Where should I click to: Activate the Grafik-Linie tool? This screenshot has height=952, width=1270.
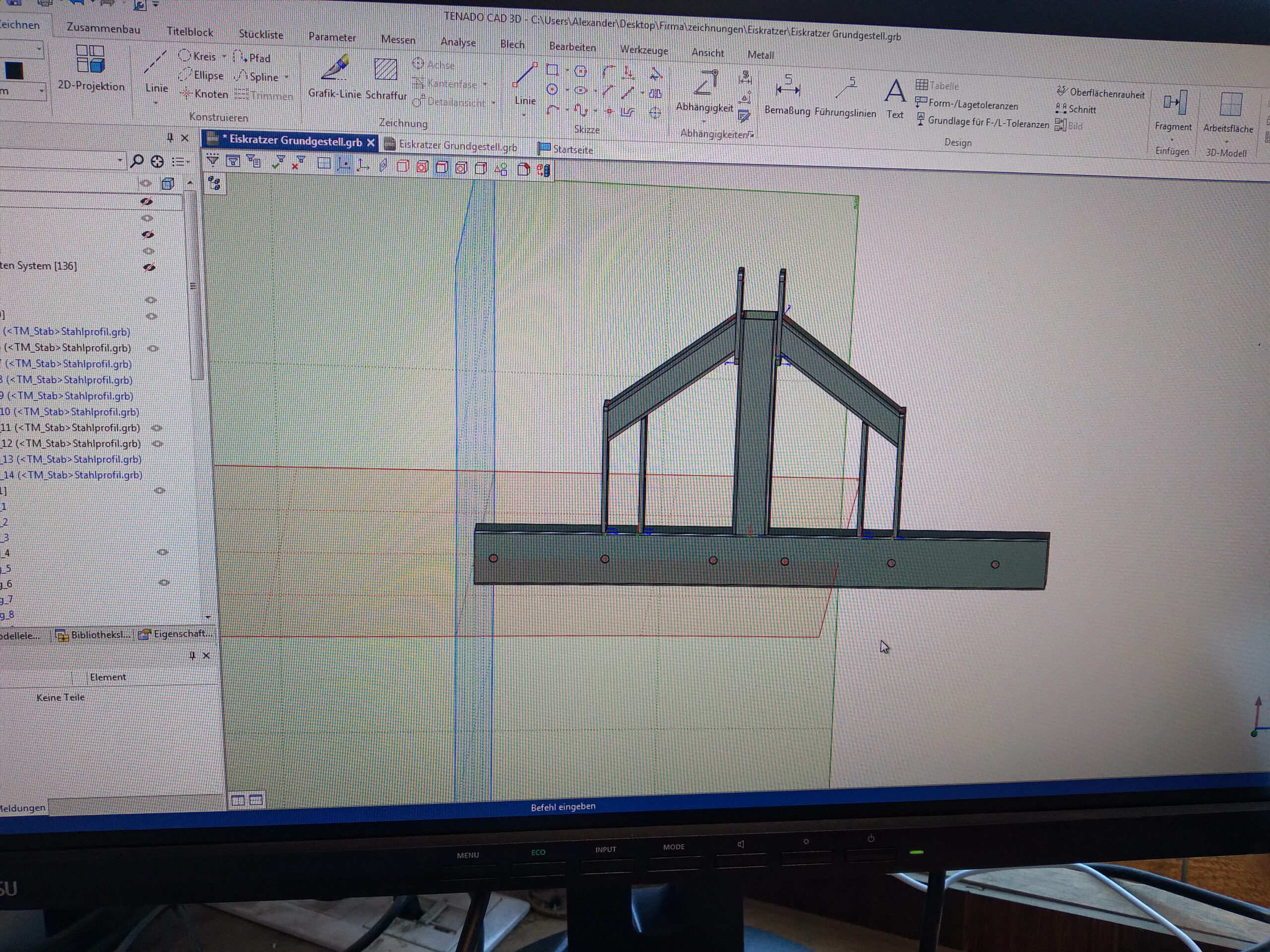[x=335, y=77]
